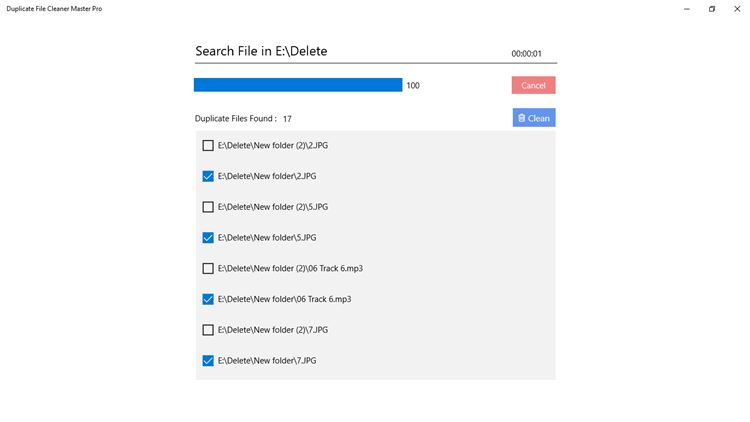This screenshot has width=750, height=422.
Task: Check E:\Delete\New folder (2)\2.JPG checkbox
Action: [x=208, y=146]
